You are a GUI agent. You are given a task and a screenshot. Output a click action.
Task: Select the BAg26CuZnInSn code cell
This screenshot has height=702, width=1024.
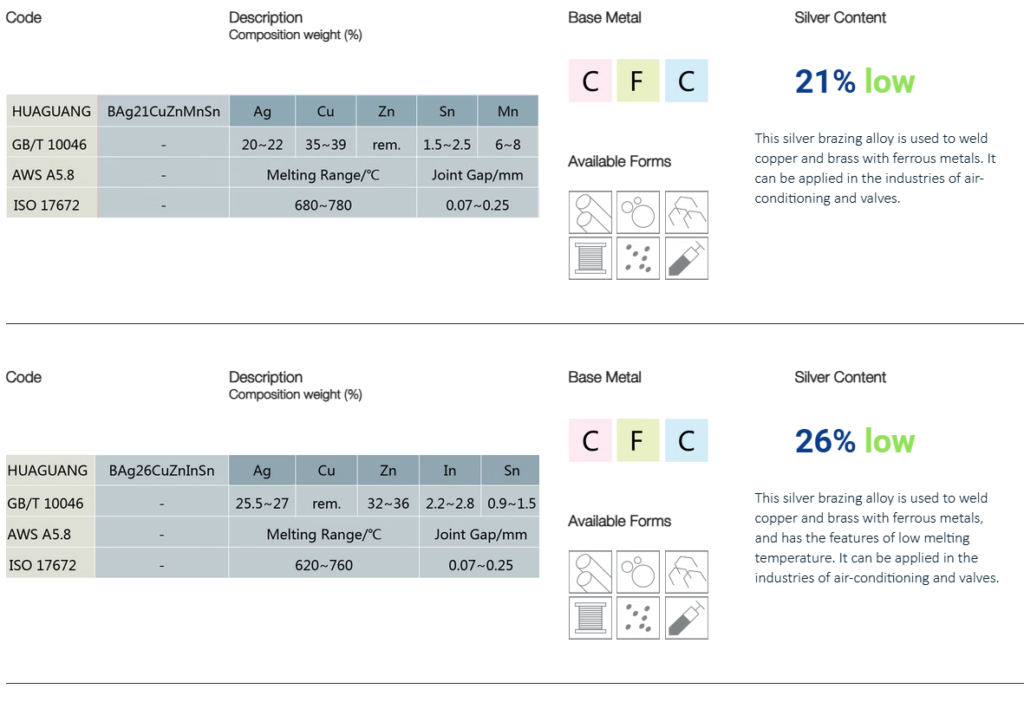tap(162, 471)
